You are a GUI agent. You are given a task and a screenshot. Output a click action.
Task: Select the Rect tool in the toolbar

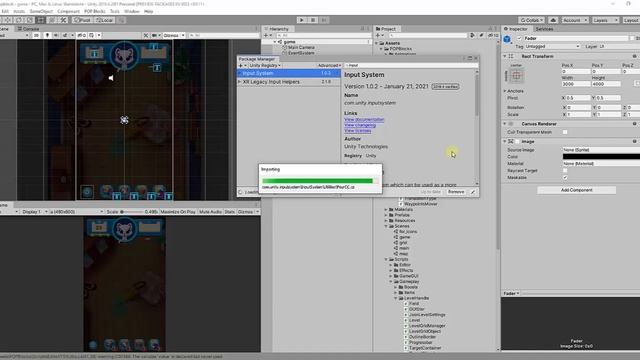[x=41, y=20]
